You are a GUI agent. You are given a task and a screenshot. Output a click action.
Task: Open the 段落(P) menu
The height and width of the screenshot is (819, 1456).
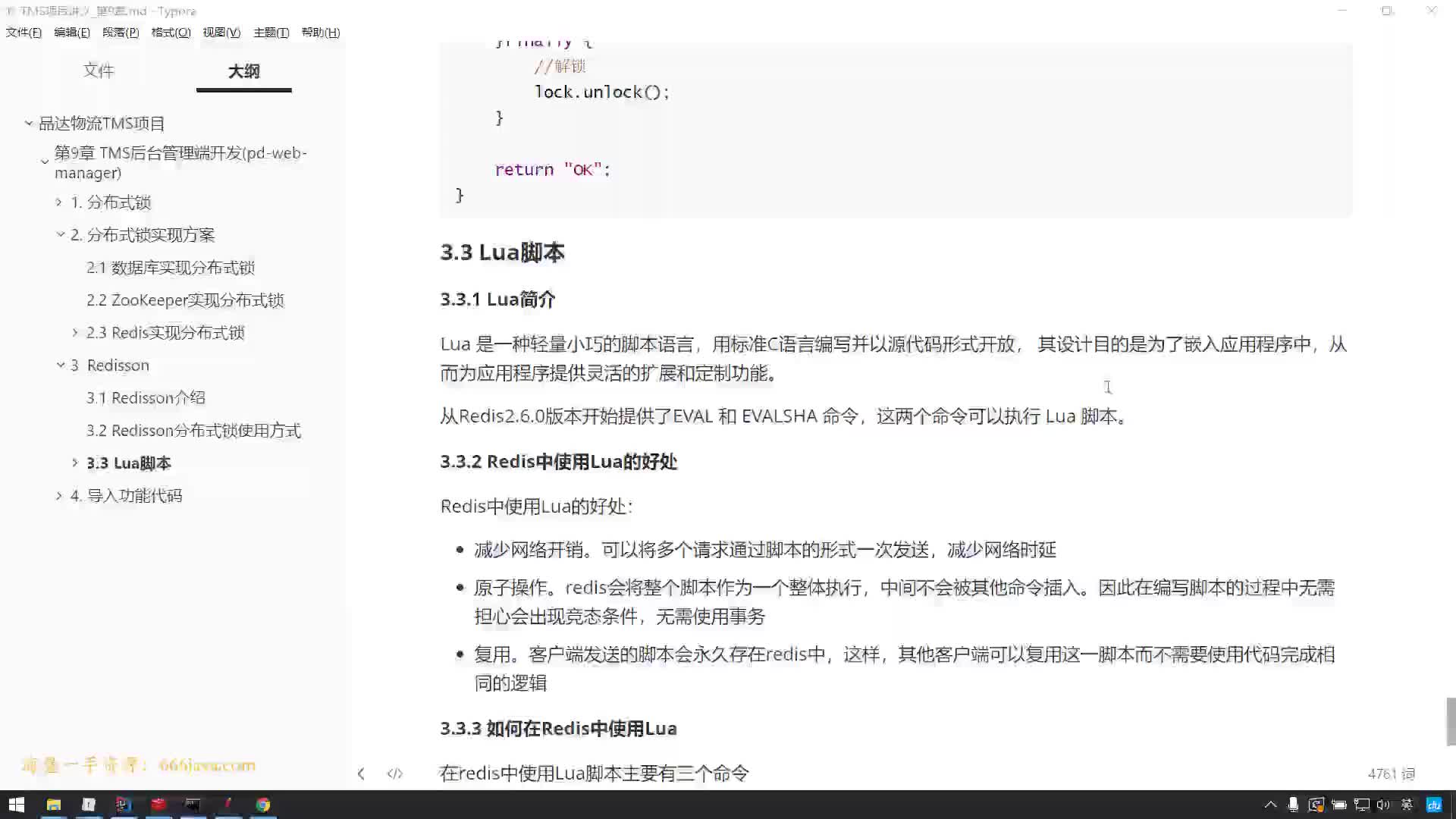coord(121,33)
